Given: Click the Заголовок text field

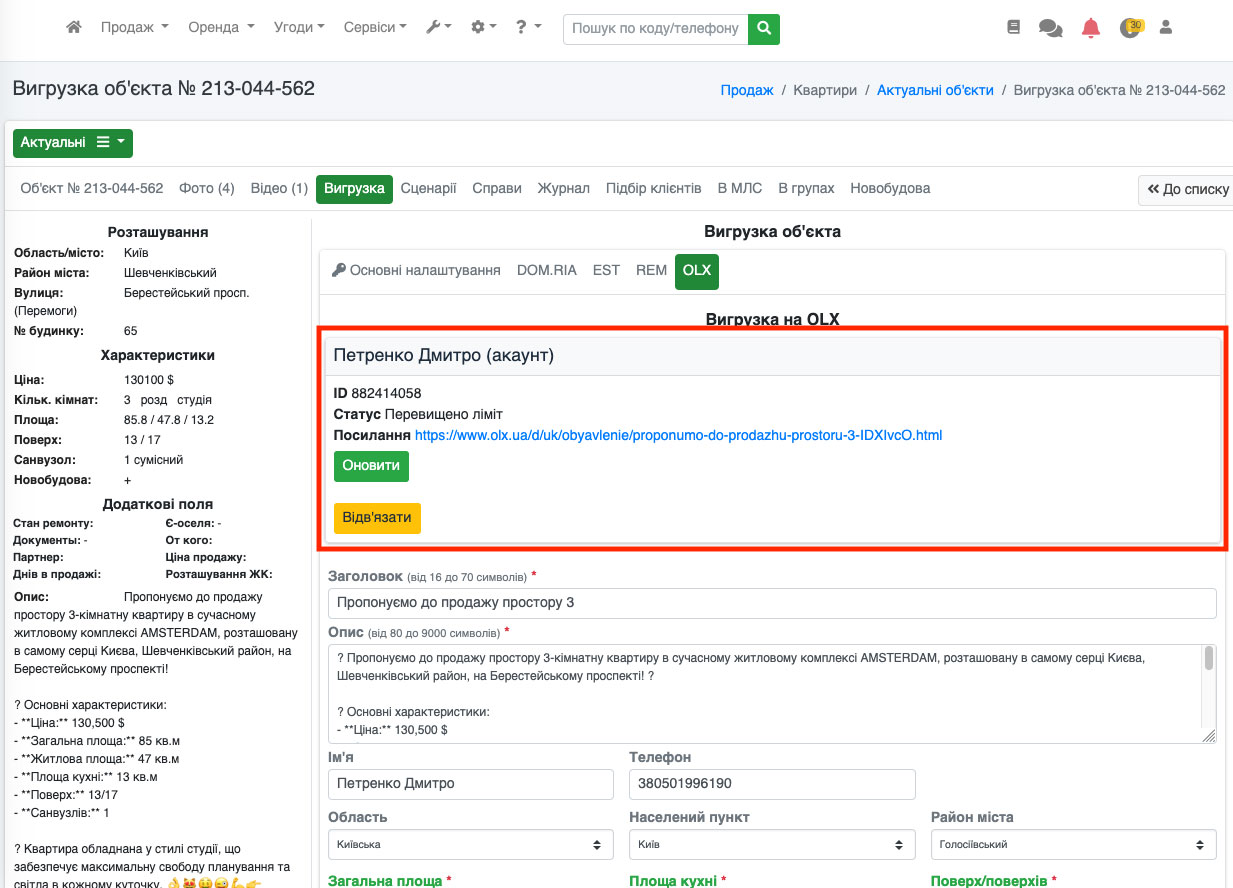Looking at the screenshot, I should [x=771, y=603].
